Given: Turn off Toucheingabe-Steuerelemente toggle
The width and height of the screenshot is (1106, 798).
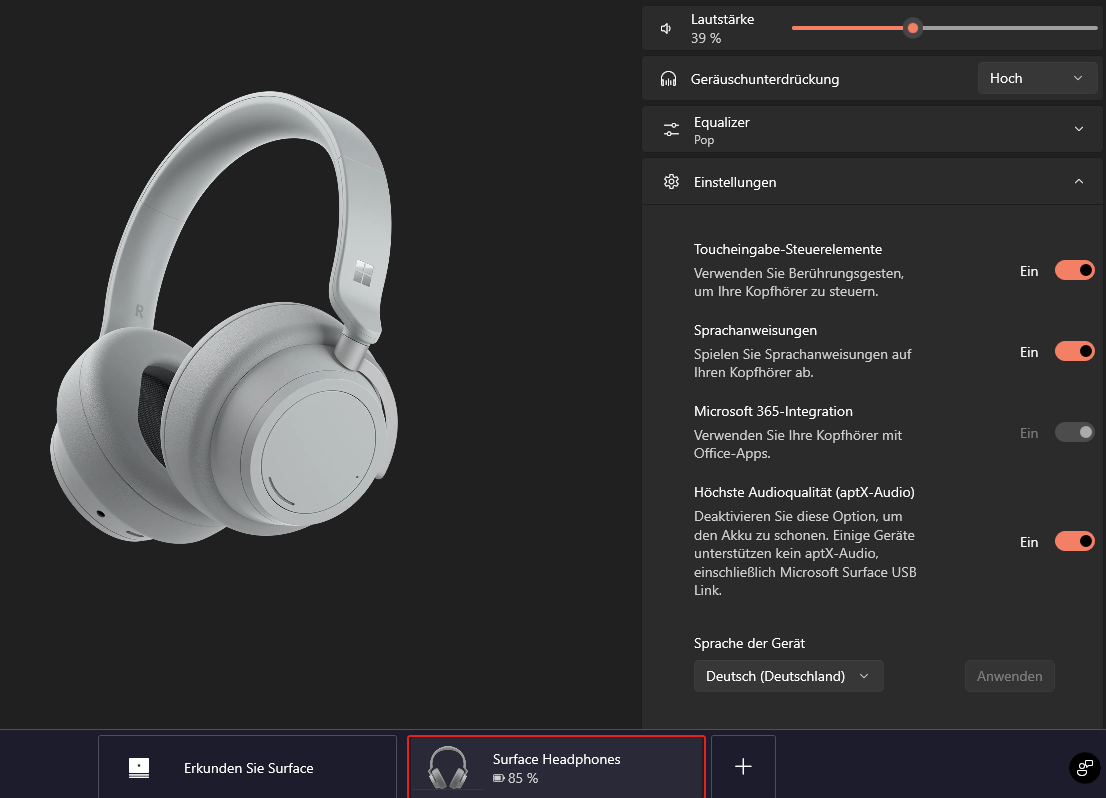Looking at the screenshot, I should (x=1074, y=270).
